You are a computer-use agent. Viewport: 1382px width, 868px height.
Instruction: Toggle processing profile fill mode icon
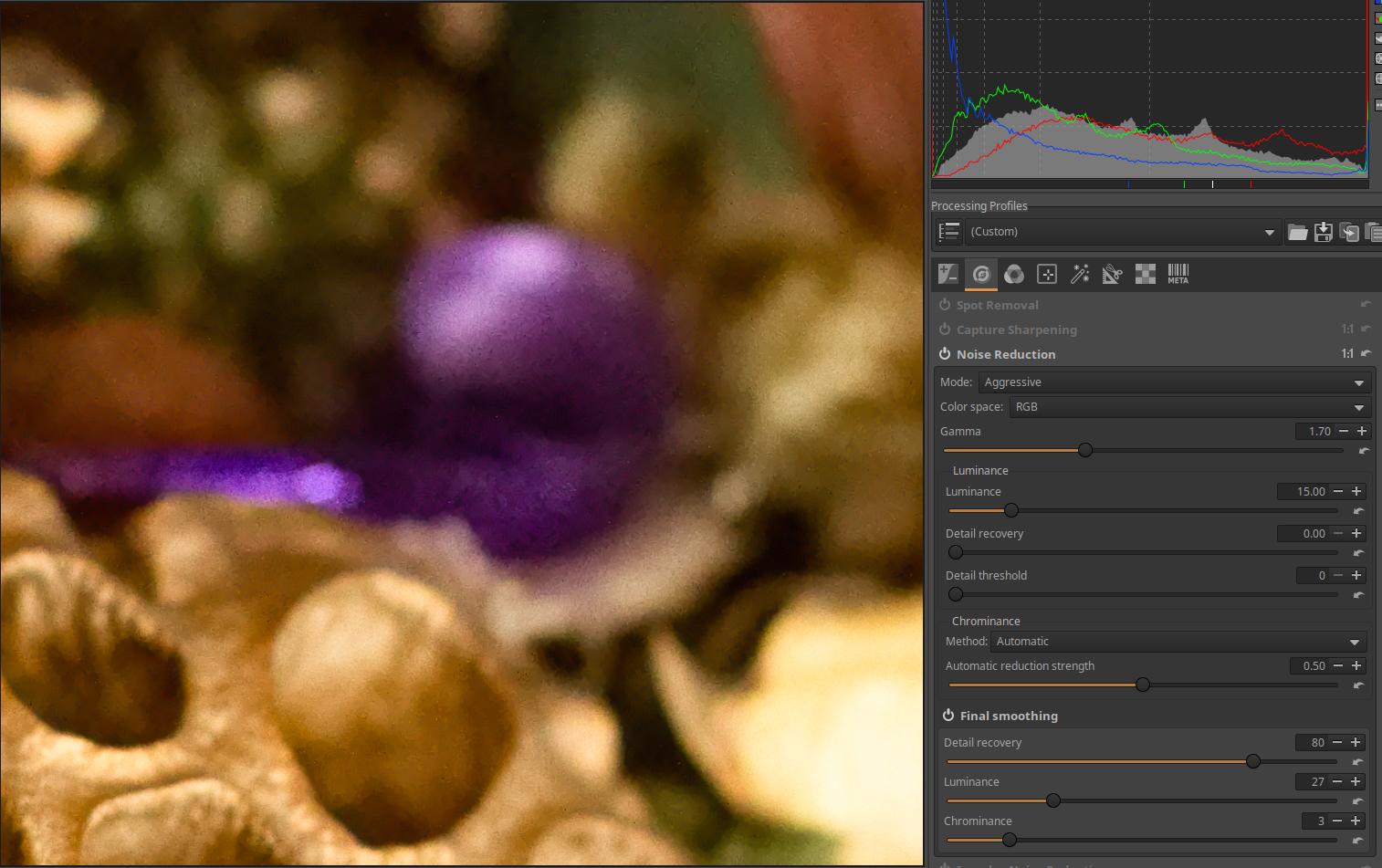[x=949, y=232]
